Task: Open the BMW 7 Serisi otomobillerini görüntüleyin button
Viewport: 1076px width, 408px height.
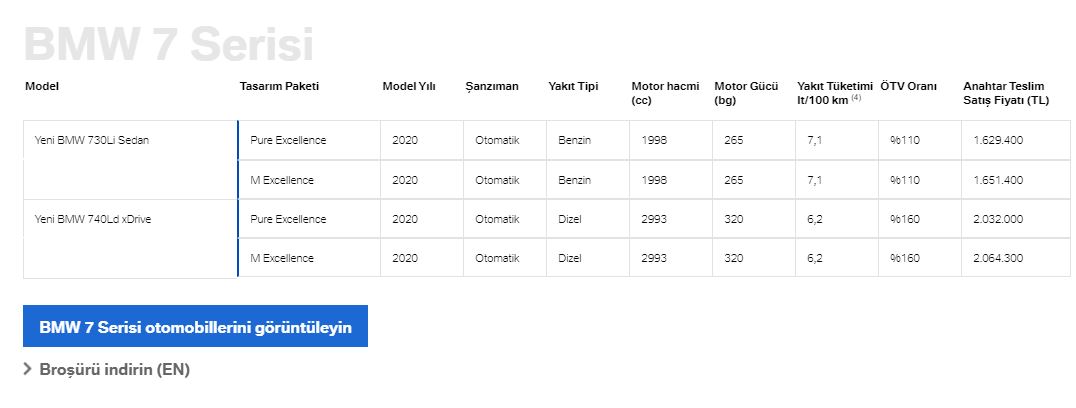Action: (x=196, y=326)
